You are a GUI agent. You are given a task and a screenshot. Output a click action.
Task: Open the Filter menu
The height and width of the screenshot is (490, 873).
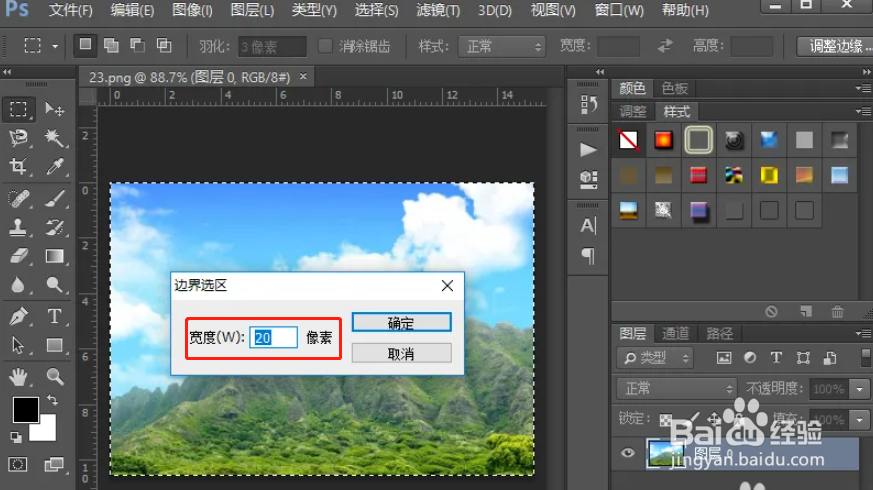pos(438,10)
